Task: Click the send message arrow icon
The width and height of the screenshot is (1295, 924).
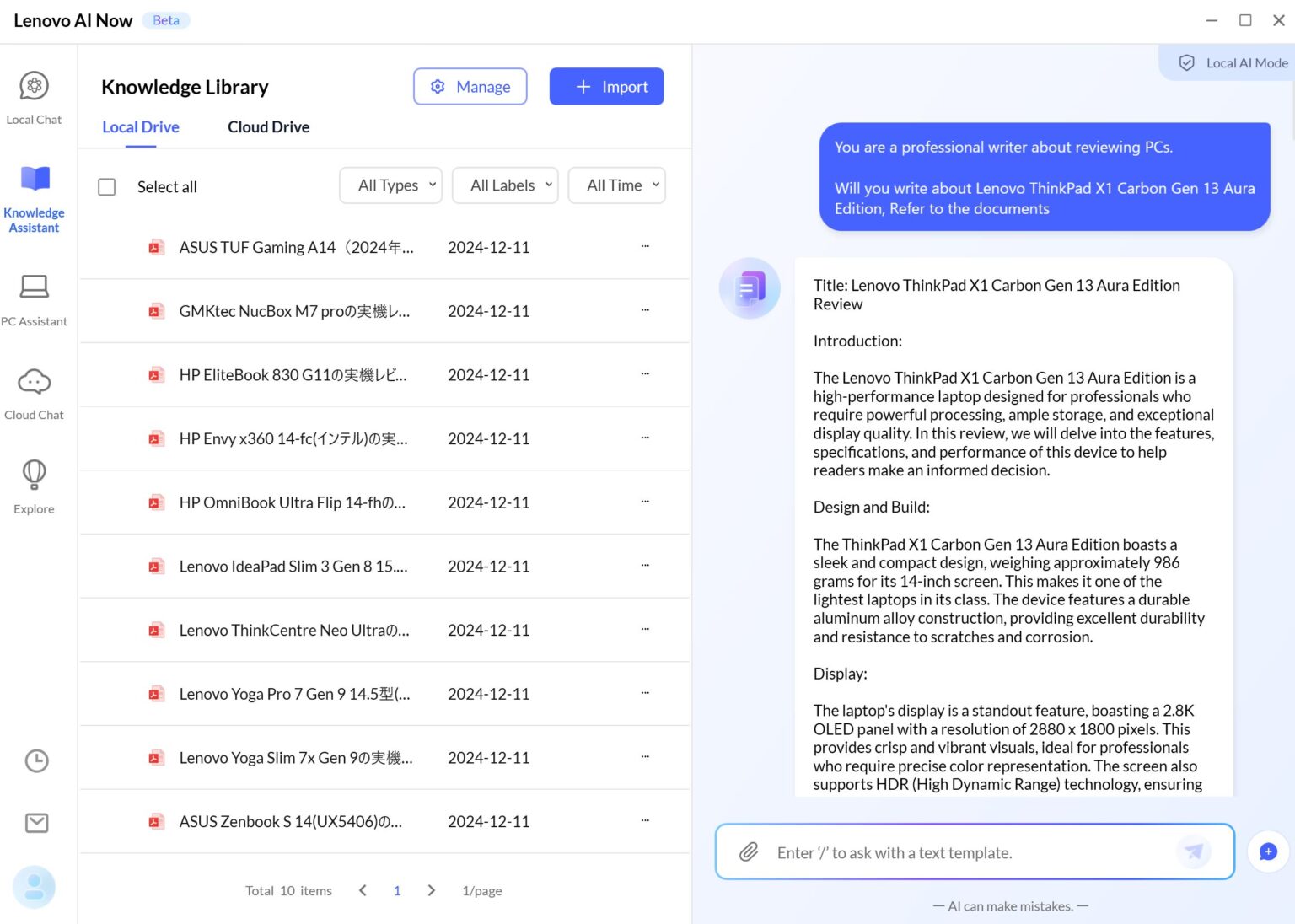Action: coord(1193,851)
